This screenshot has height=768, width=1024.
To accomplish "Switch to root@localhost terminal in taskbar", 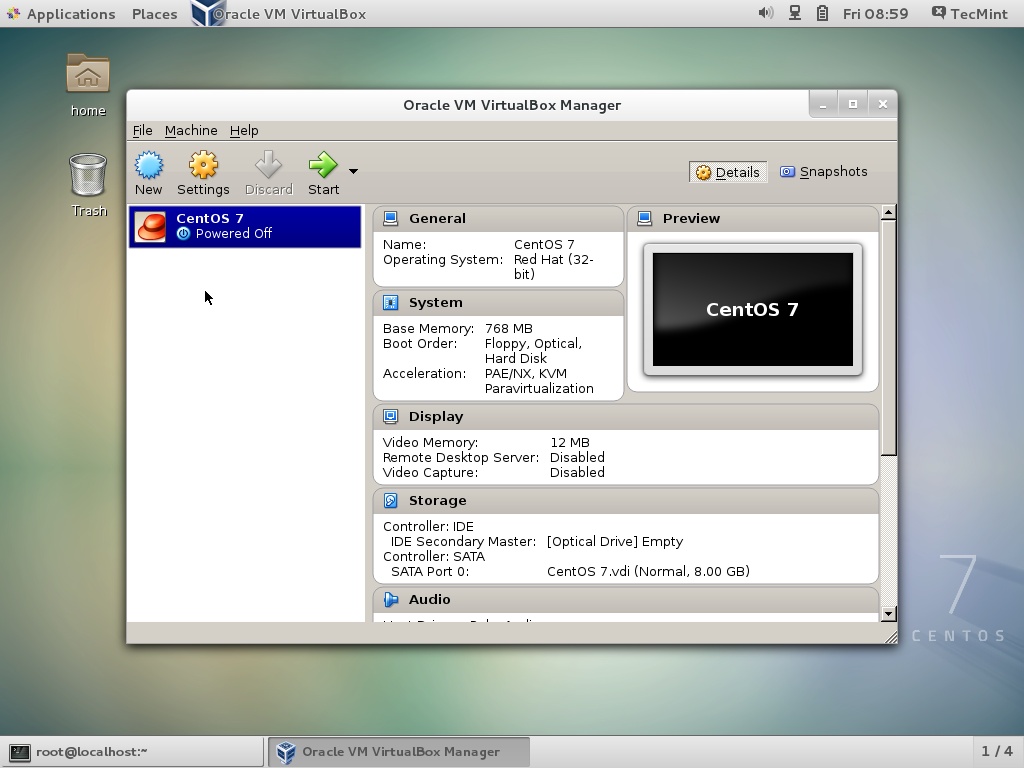I will (x=132, y=751).
